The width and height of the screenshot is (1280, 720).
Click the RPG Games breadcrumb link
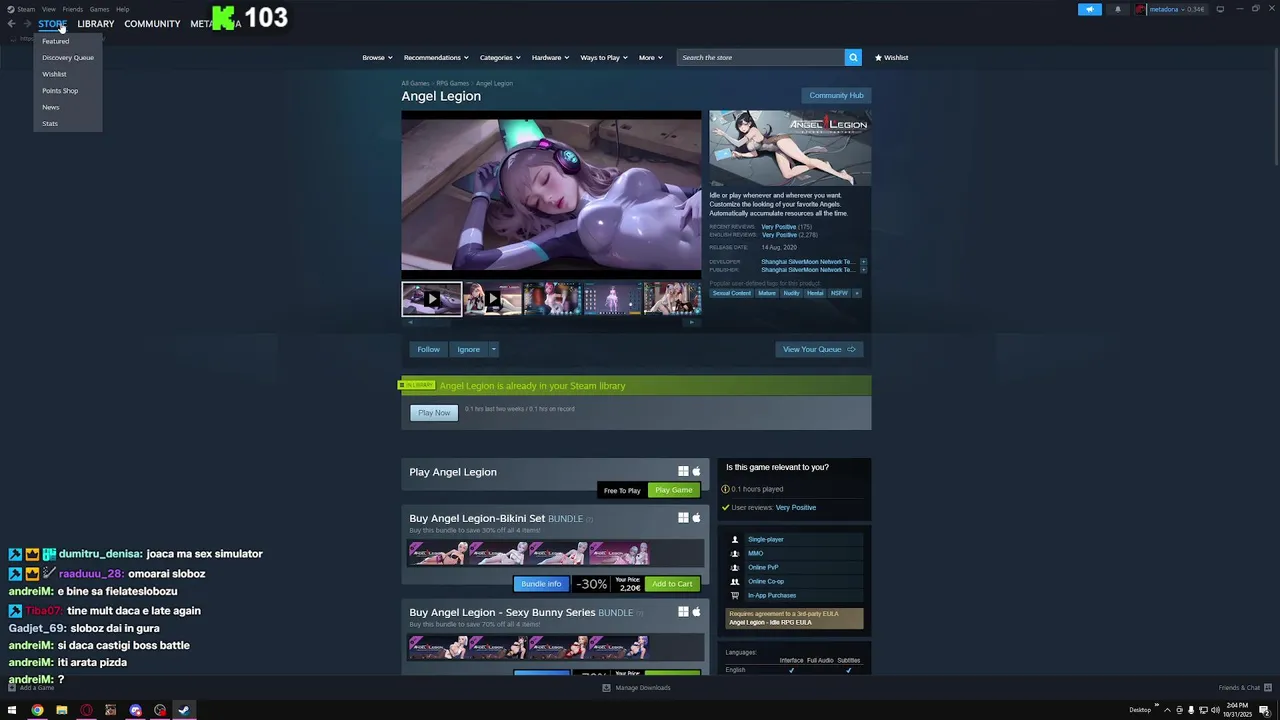tap(452, 83)
